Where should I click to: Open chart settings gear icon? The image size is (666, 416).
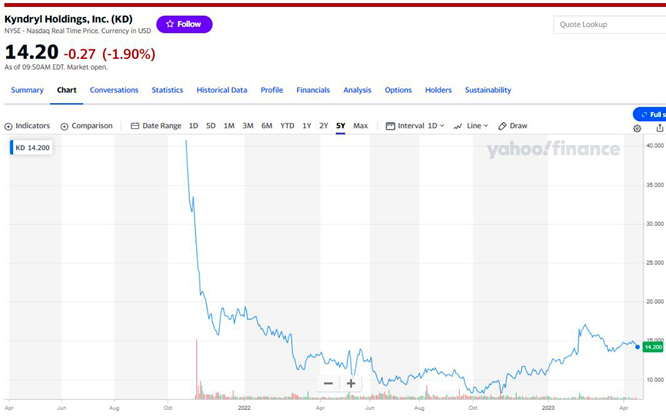click(x=637, y=128)
